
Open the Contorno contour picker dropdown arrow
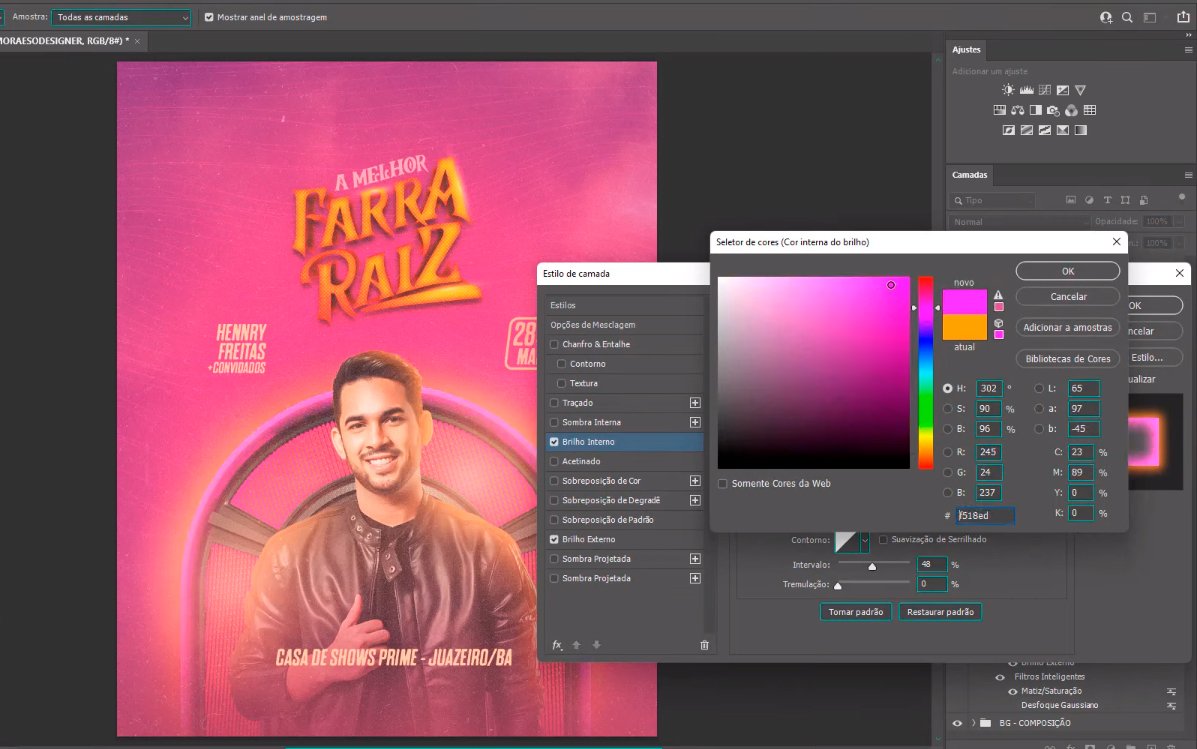point(865,540)
